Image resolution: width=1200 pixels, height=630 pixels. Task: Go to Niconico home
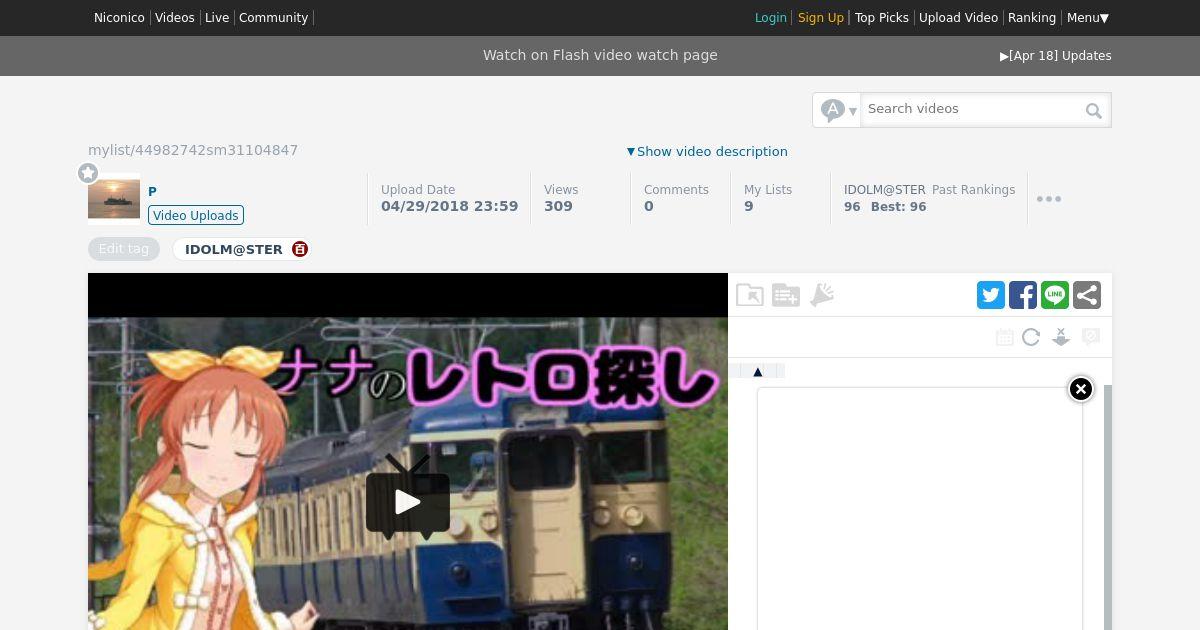coord(119,18)
